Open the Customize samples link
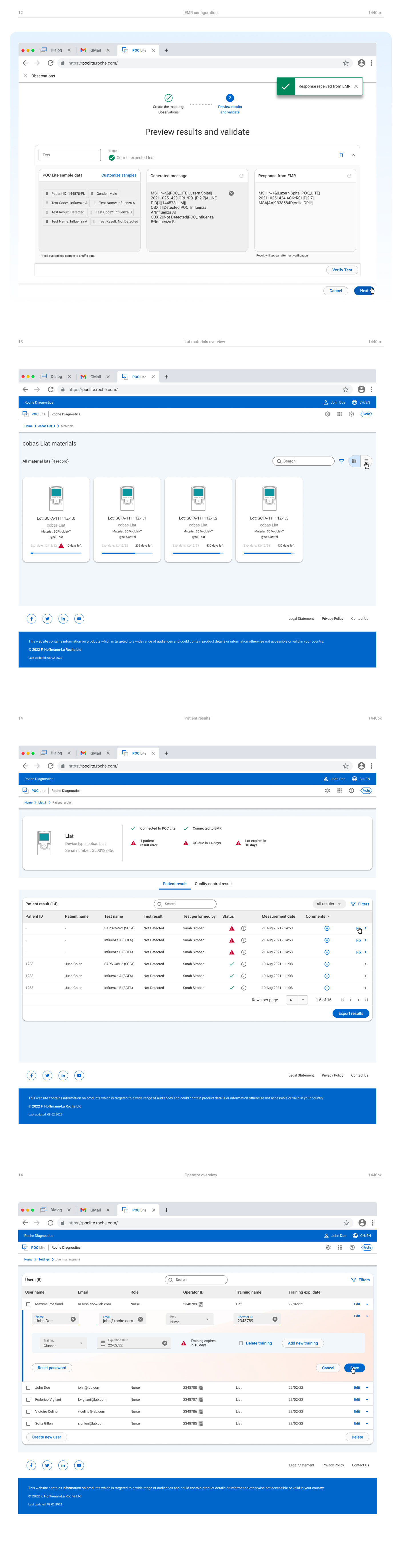400x1568 pixels. [x=119, y=175]
